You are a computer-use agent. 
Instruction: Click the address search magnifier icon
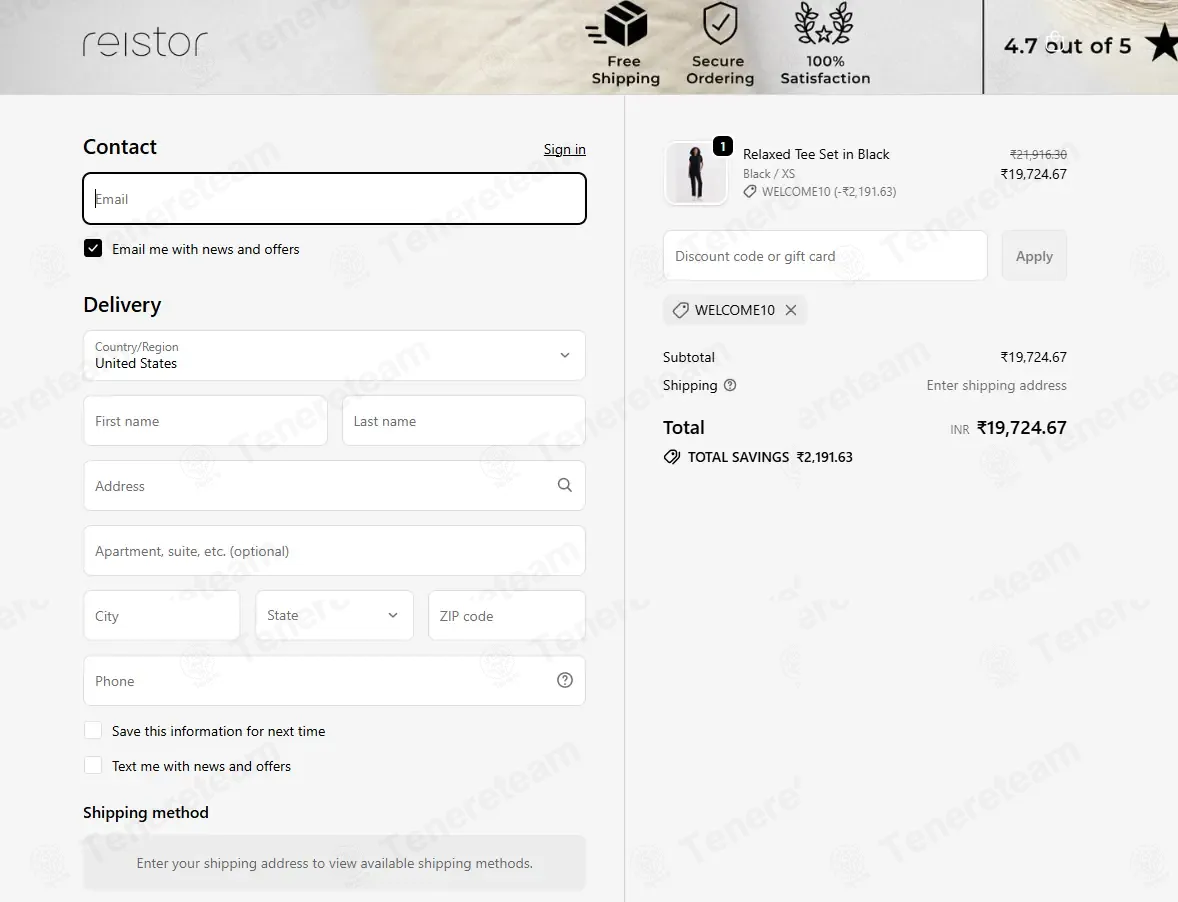565,485
